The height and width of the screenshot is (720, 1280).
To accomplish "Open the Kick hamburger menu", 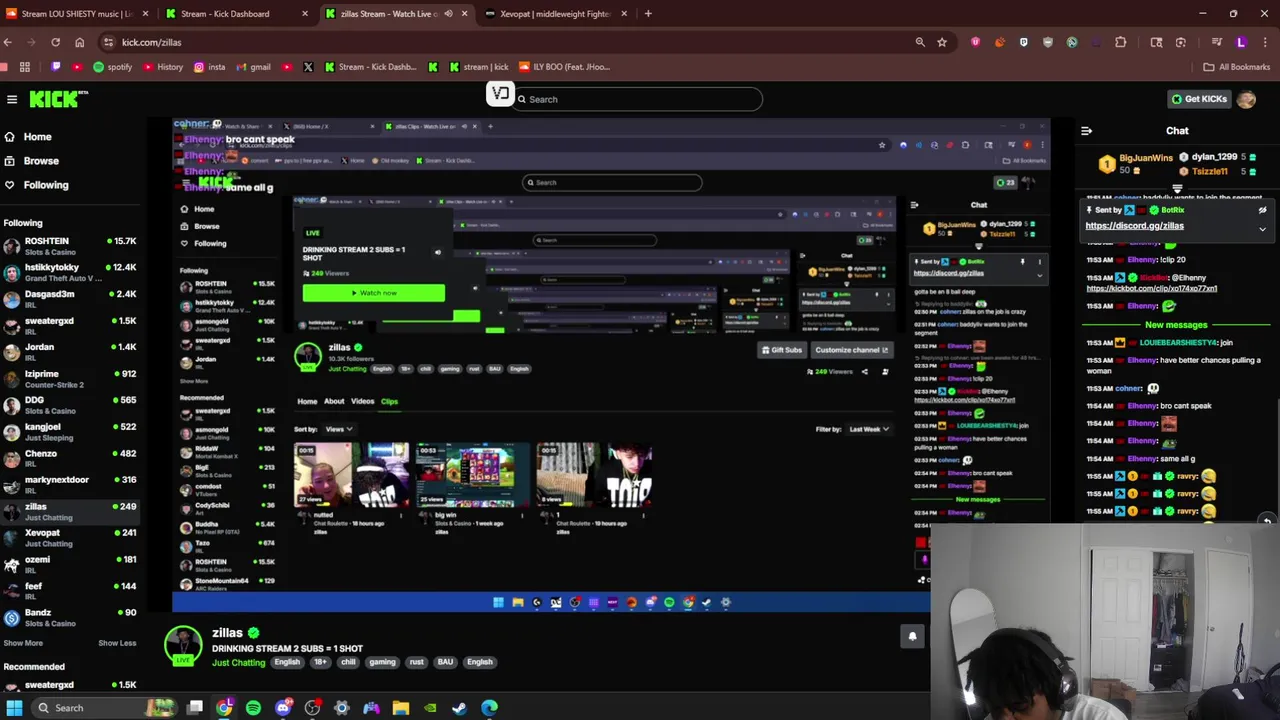I will (x=12, y=99).
